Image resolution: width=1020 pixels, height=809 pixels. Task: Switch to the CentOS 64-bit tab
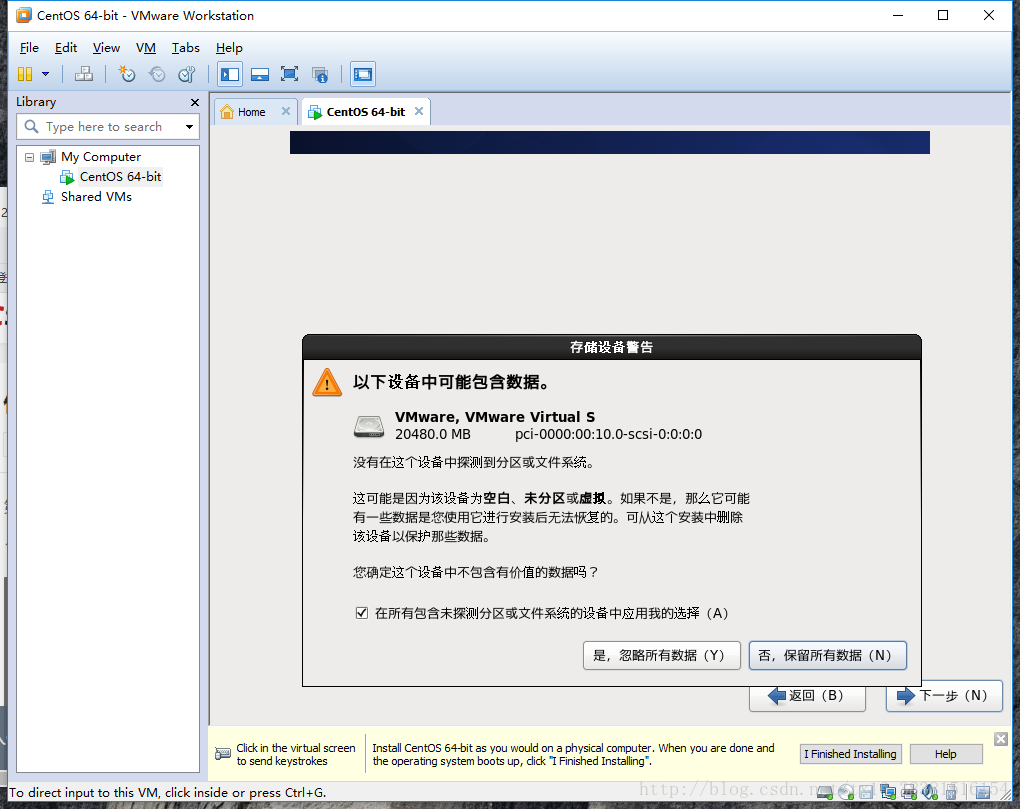366,112
